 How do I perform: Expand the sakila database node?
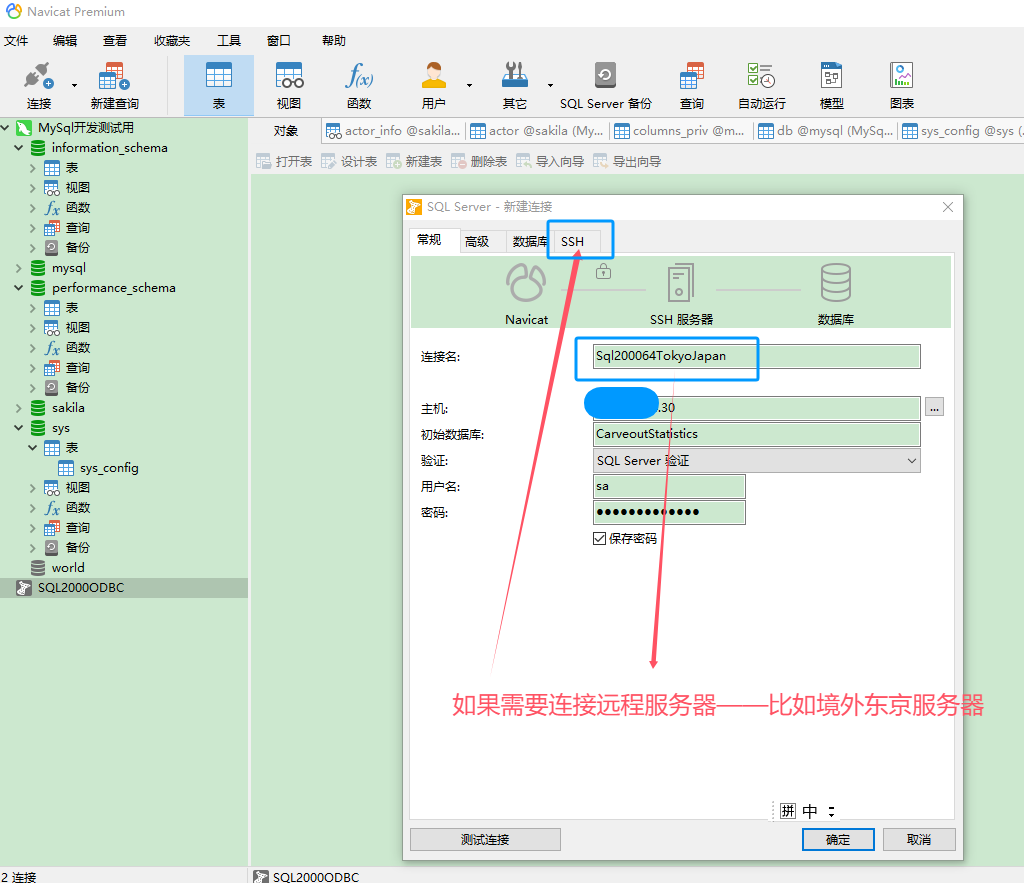coord(18,408)
